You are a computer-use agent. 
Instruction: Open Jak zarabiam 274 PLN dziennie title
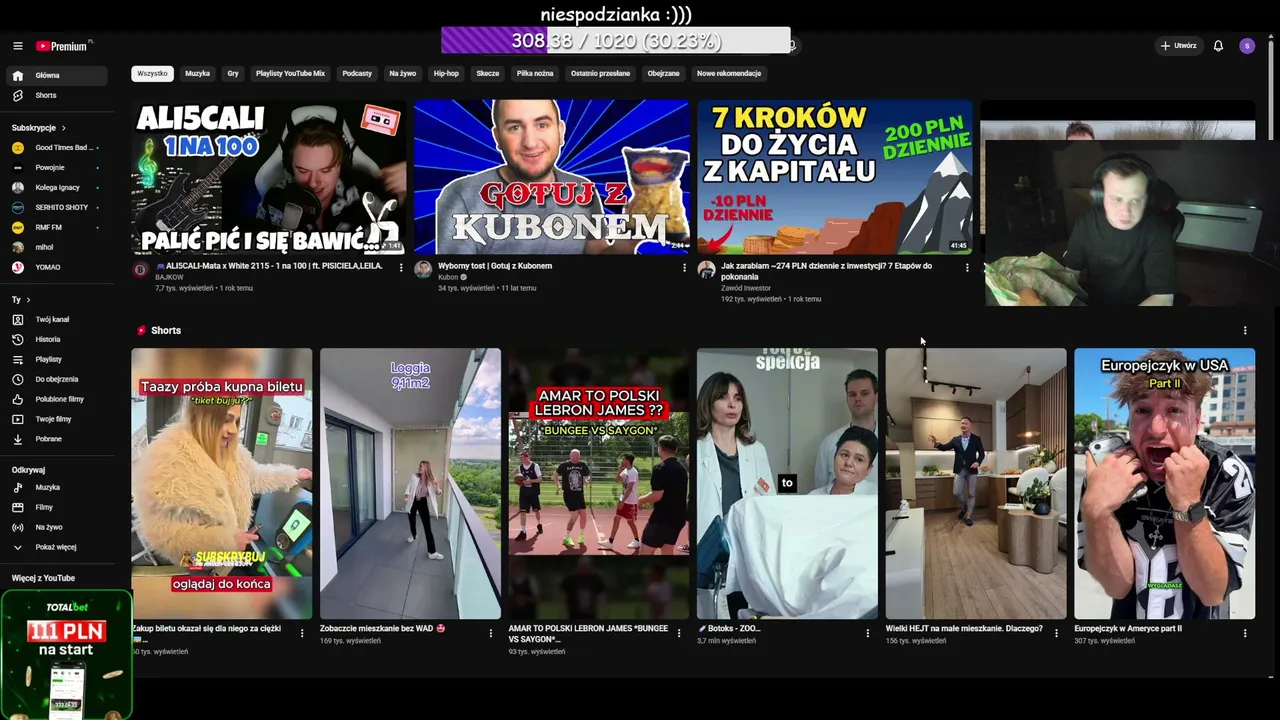click(x=826, y=271)
